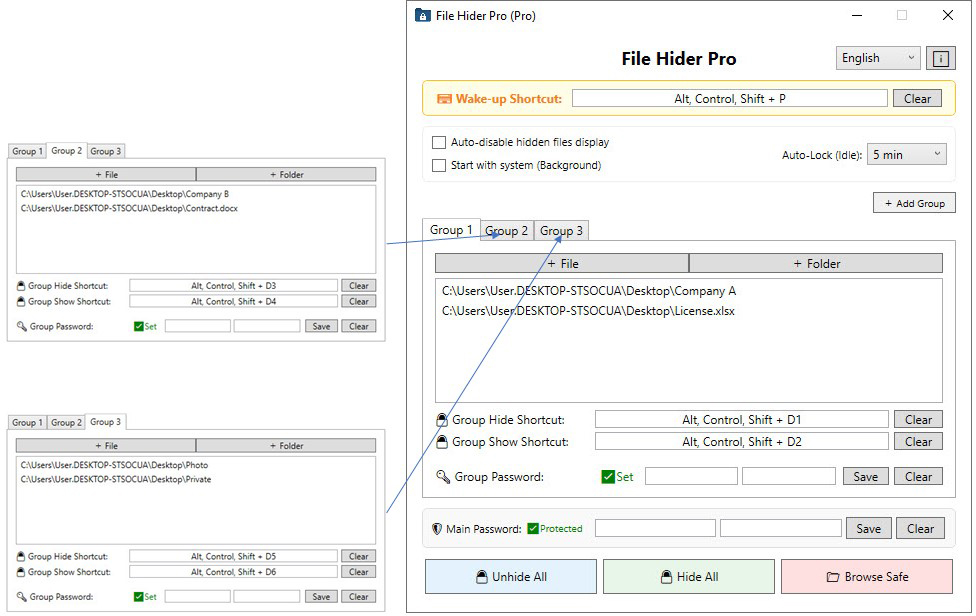Click the + Add Group button
Viewport: 976px width, 616px height.
click(914, 203)
